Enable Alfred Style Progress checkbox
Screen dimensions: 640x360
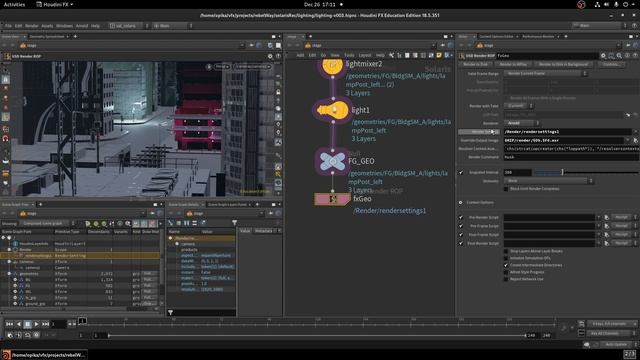(506, 272)
